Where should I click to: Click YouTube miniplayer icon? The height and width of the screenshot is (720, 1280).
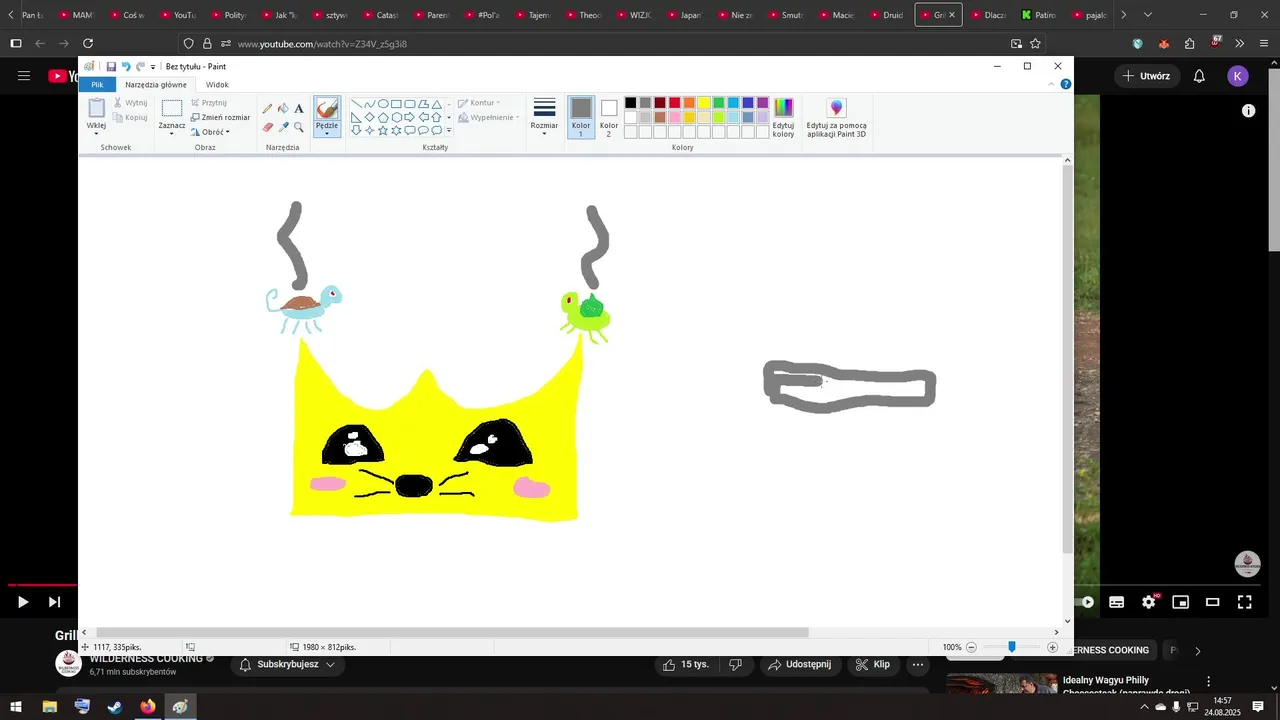pos(1181,602)
